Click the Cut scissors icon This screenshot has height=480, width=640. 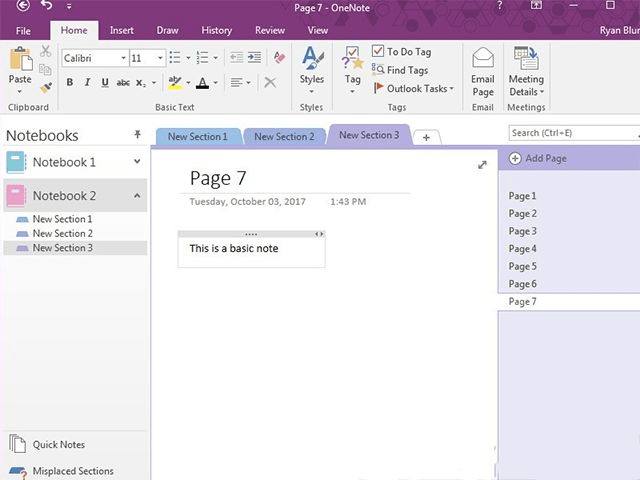45,51
